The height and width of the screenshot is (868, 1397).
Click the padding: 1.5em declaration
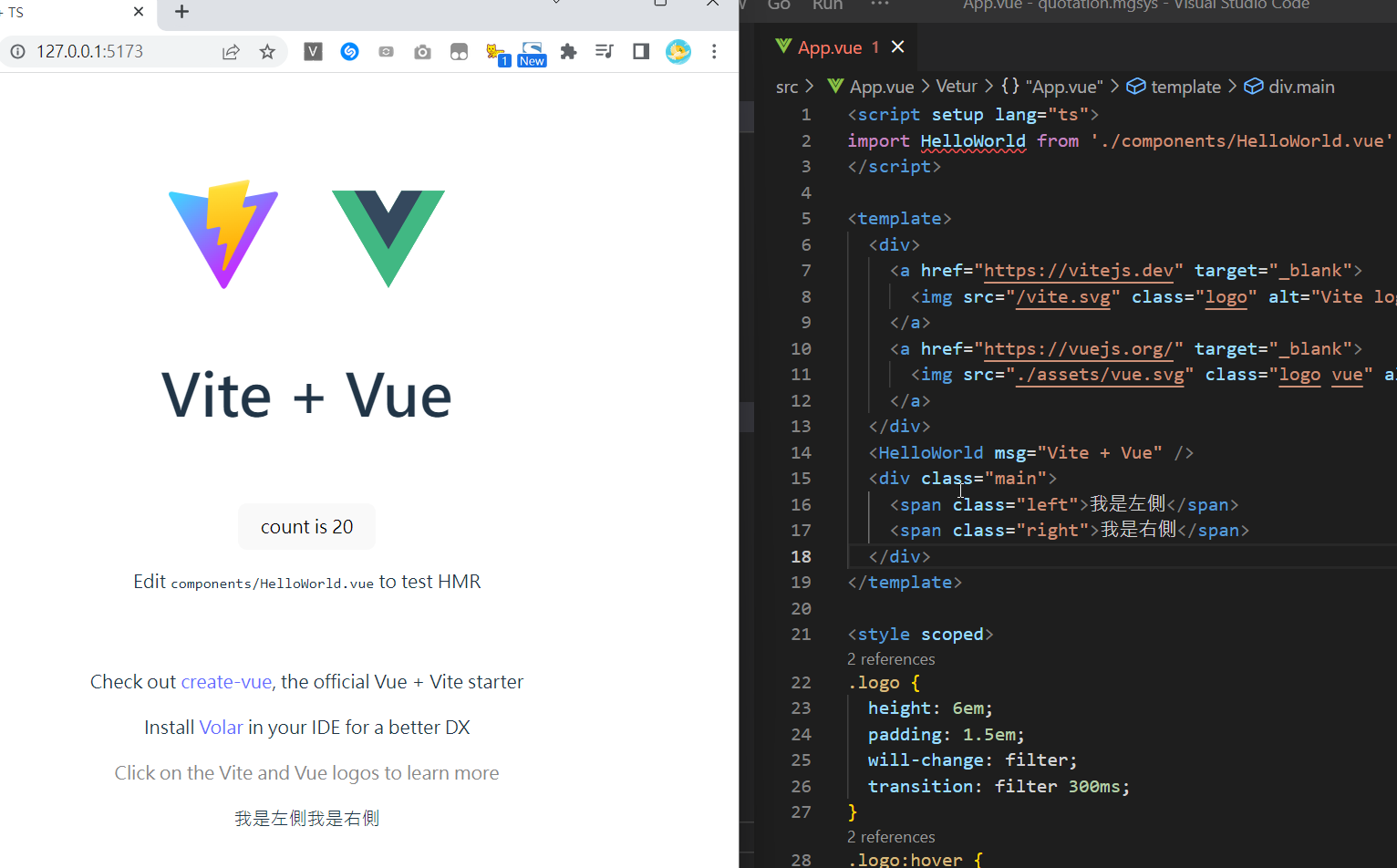click(x=947, y=735)
